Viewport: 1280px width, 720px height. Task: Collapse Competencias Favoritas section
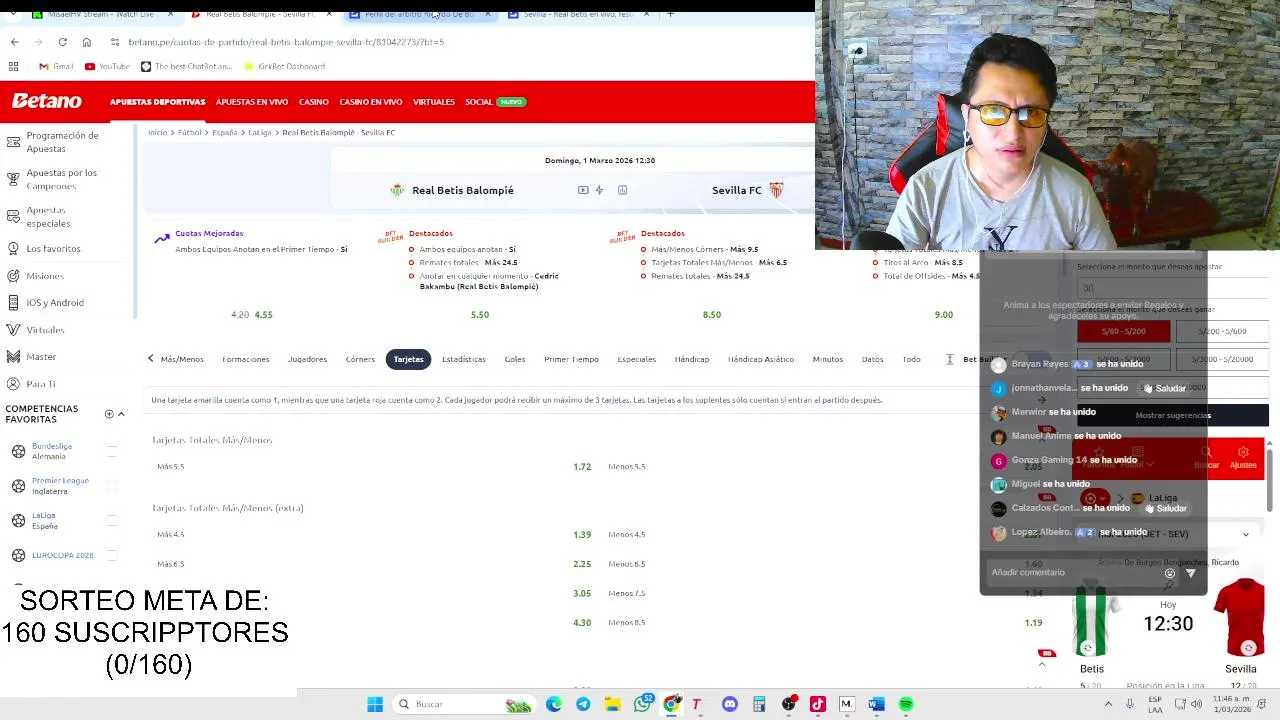pyautogui.click(x=121, y=414)
